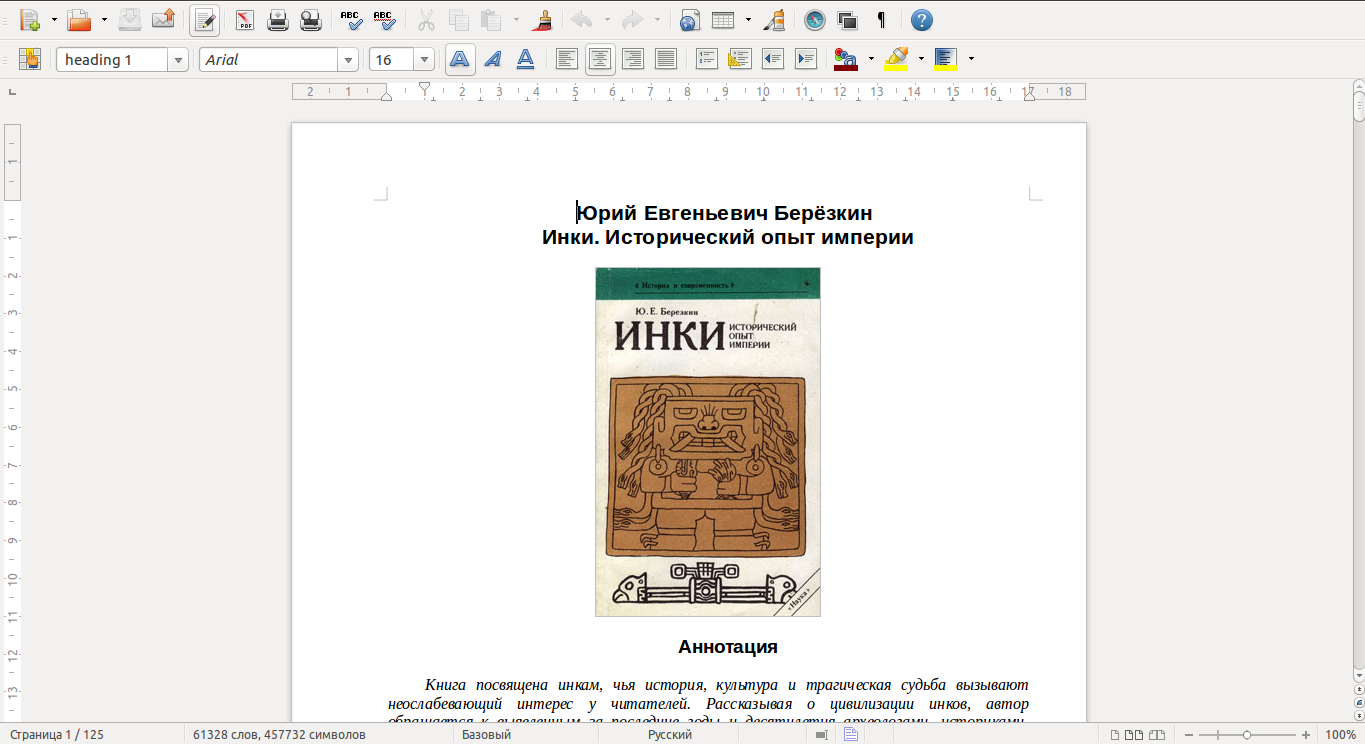
Task: Apply the yellow highlighting color
Action: click(x=896, y=60)
